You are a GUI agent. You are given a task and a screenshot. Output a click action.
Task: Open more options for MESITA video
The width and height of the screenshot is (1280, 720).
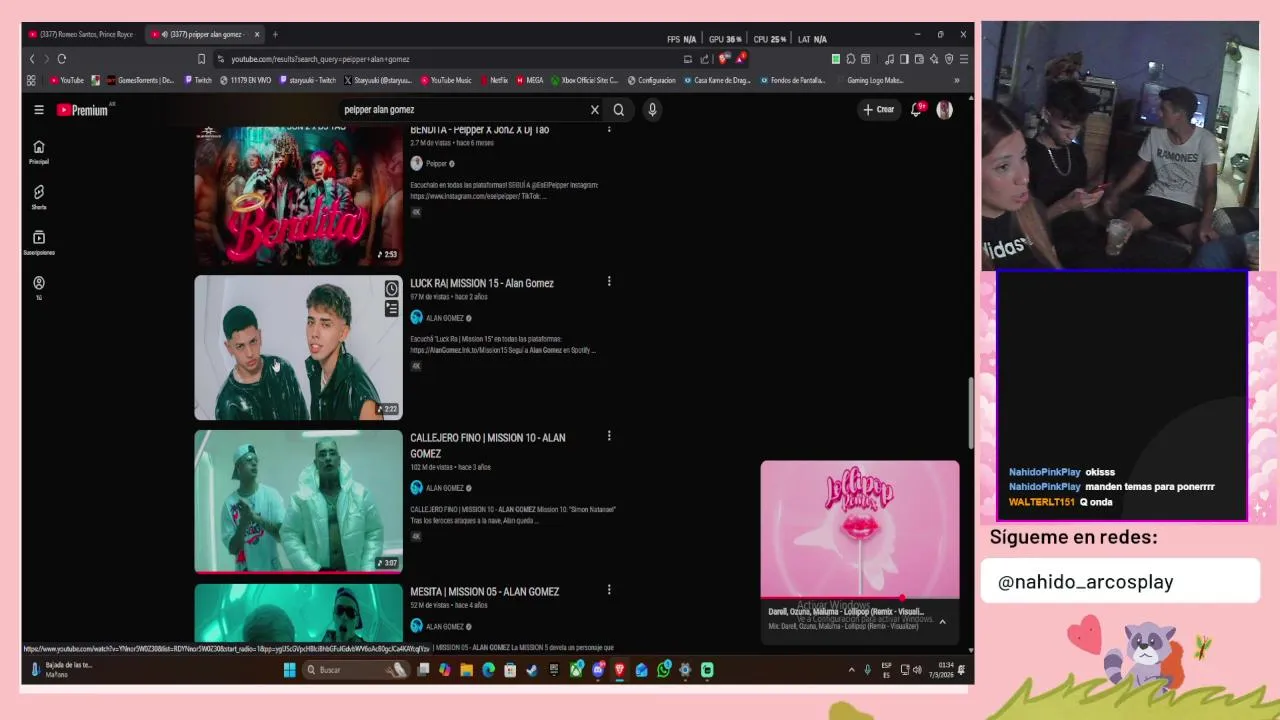[609, 590]
